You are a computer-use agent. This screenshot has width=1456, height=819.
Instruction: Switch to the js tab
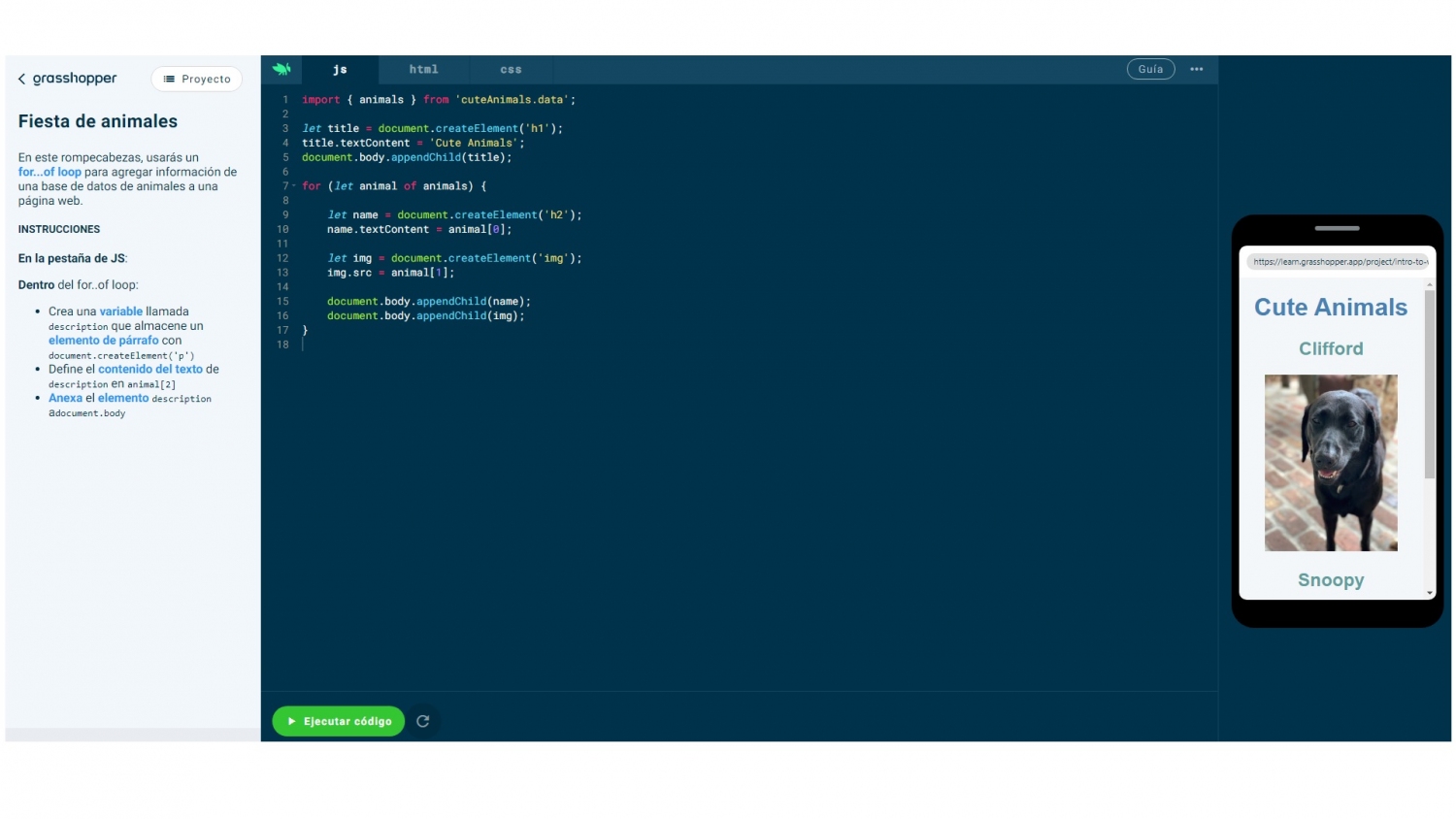click(340, 70)
